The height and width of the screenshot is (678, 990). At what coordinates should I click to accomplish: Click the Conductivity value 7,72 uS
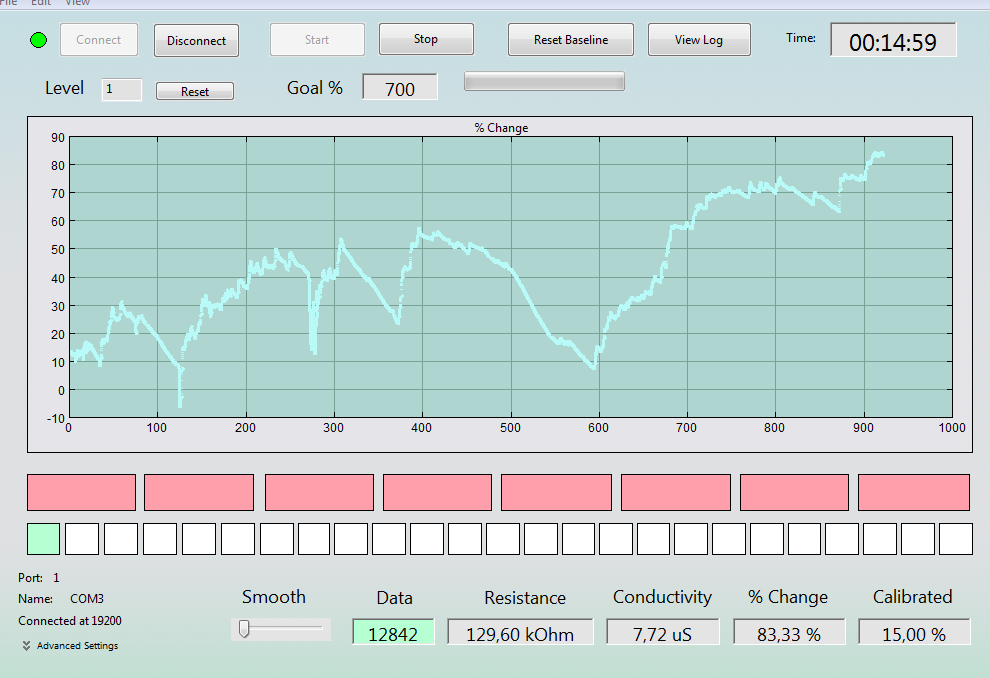(662, 633)
